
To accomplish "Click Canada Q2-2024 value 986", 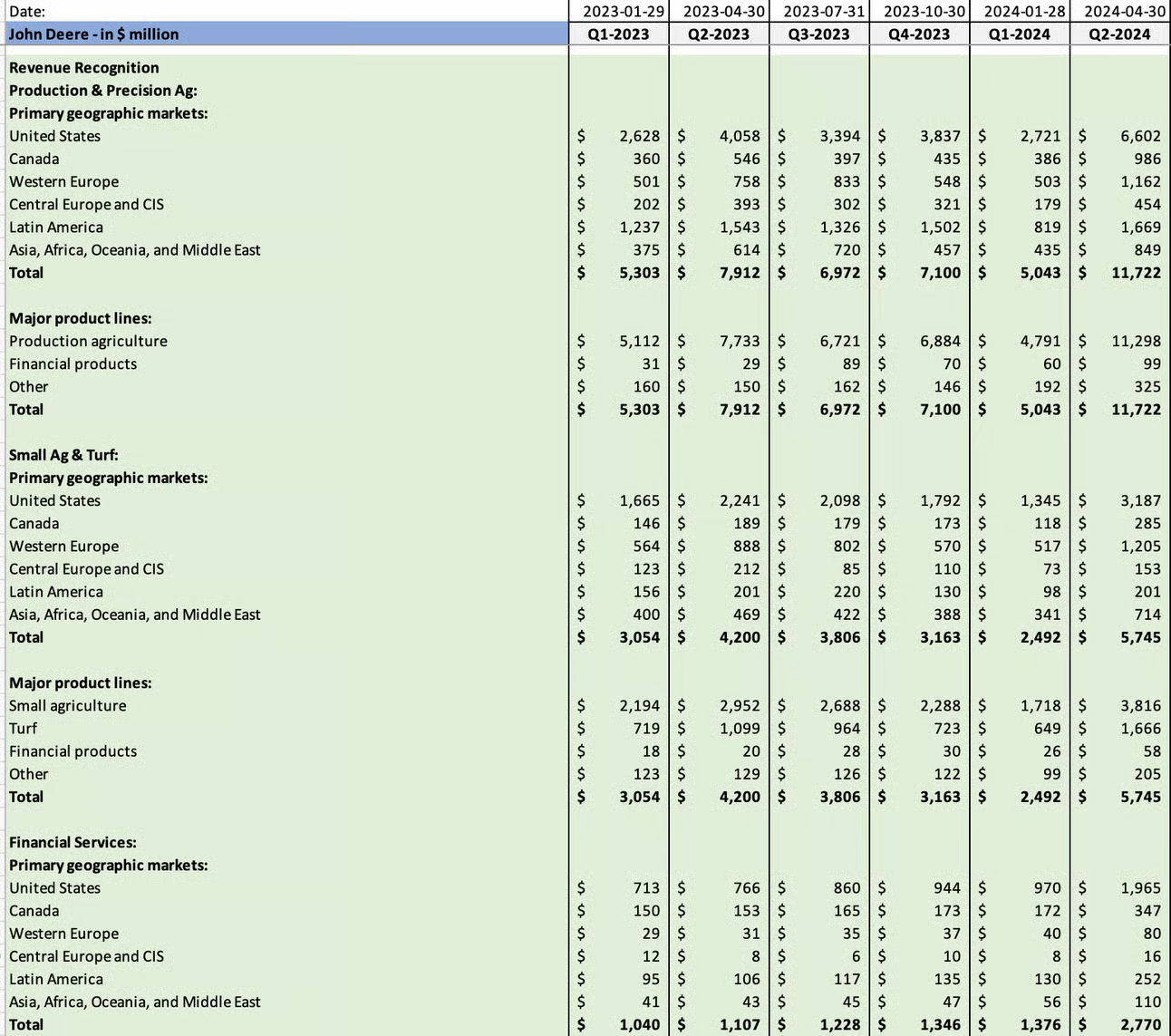I will click(1147, 159).
